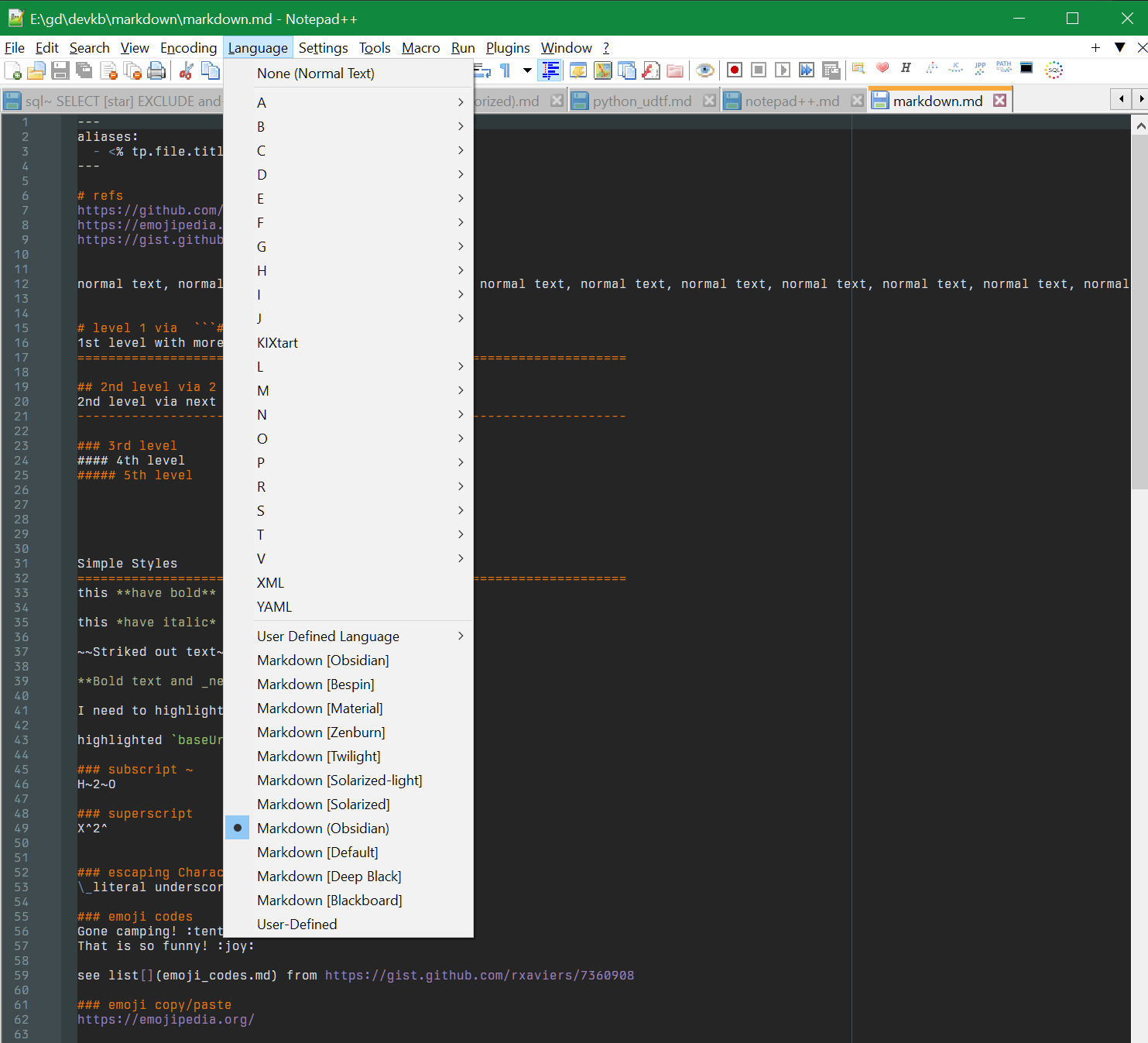Cut selection with scissors icon
The width and height of the screenshot is (1148, 1043).
pos(186,70)
